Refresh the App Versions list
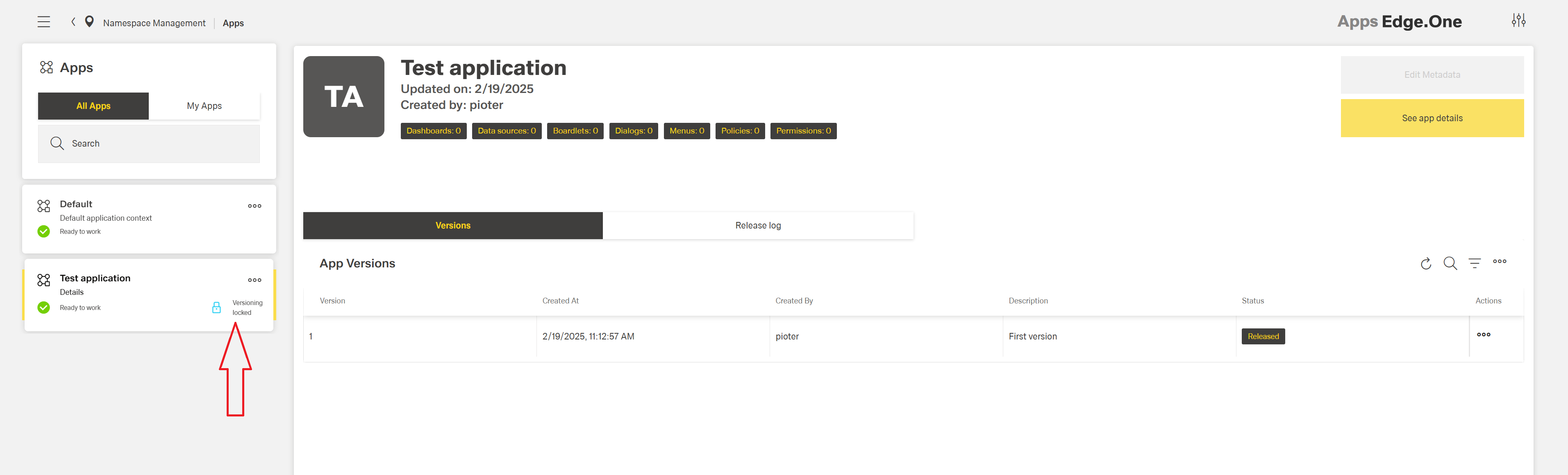 pos(1426,263)
